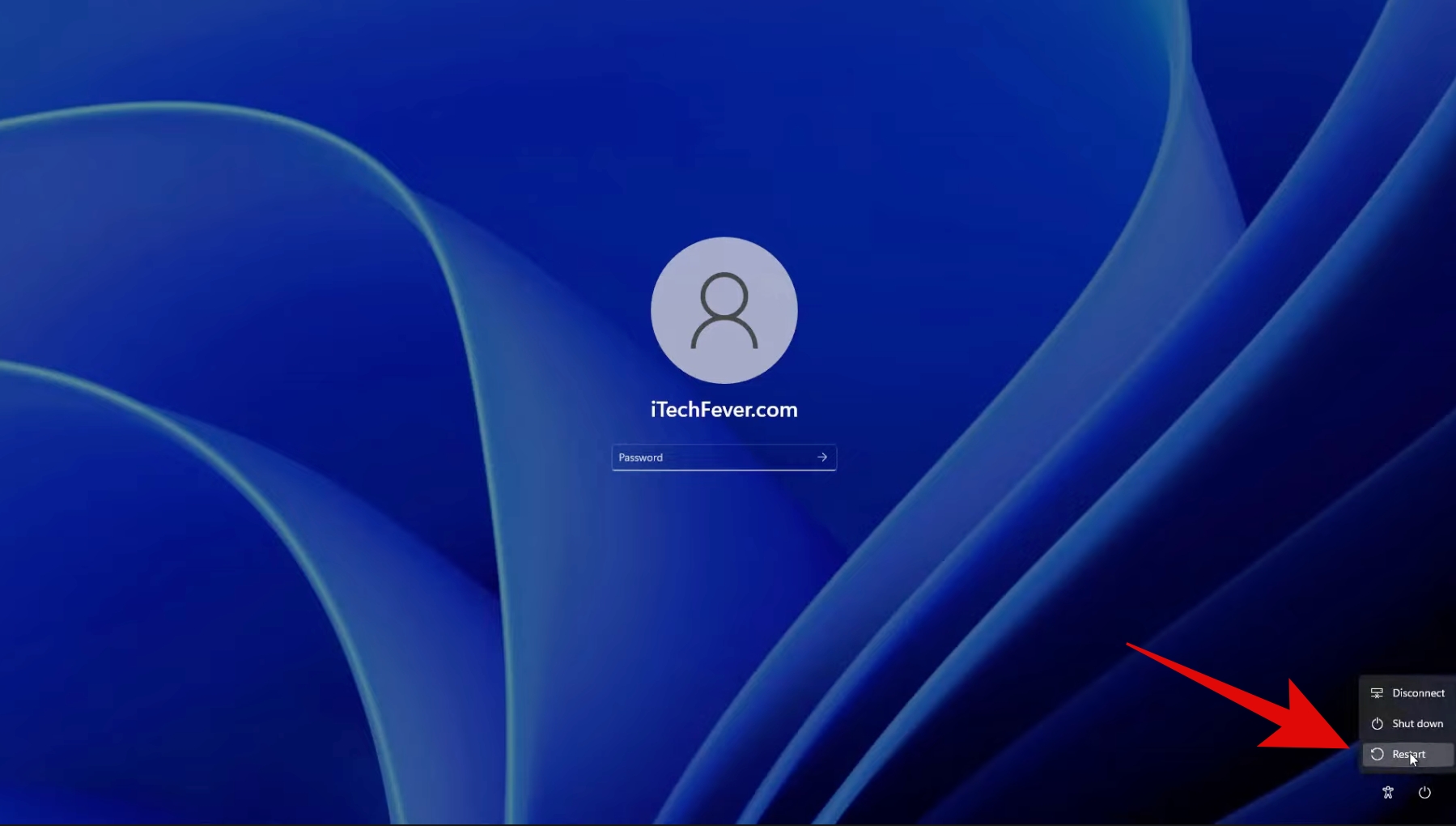1456x826 pixels.
Task: Click the Power button icon
Action: [1424, 793]
